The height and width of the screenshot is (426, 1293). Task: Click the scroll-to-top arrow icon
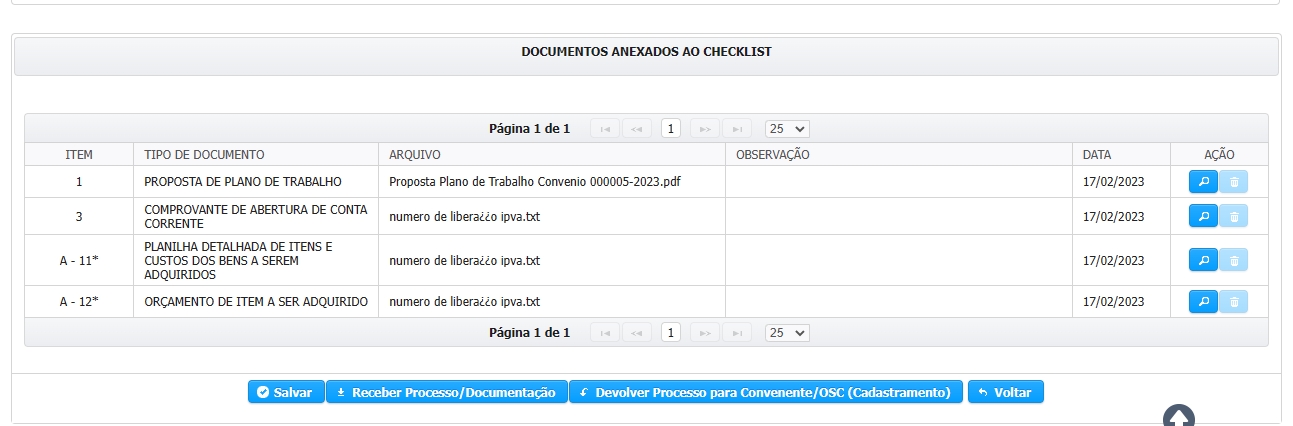pos(1179,416)
